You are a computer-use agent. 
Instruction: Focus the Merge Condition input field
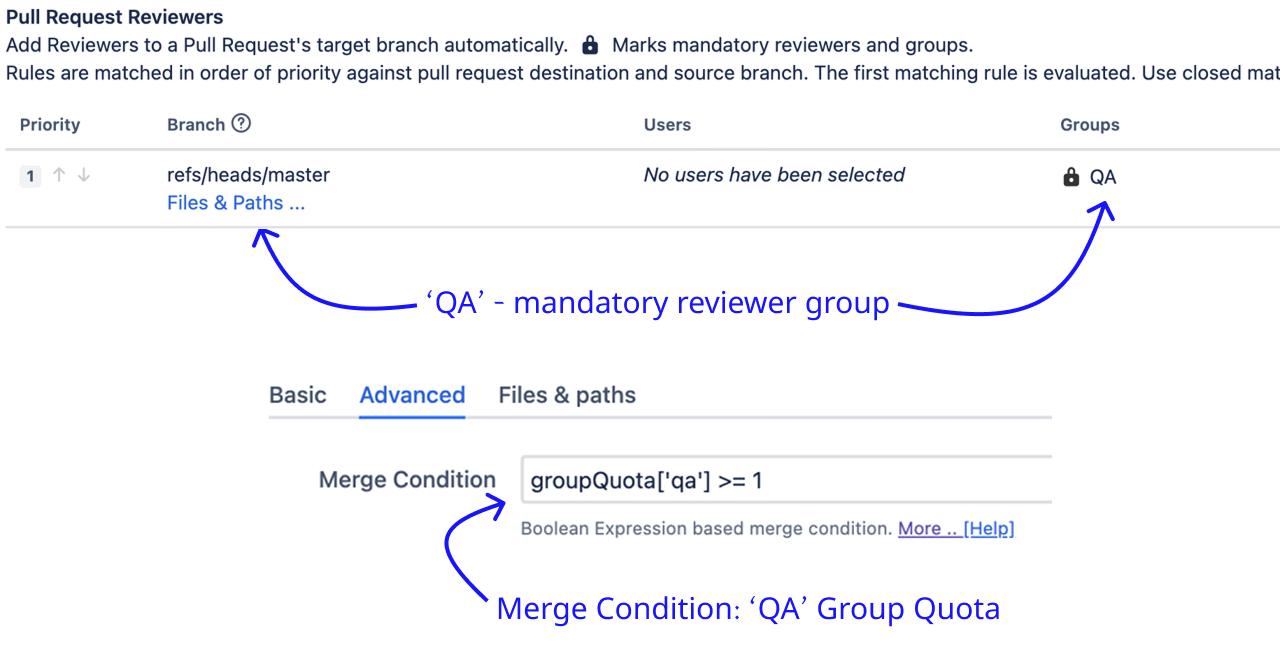click(x=785, y=480)
